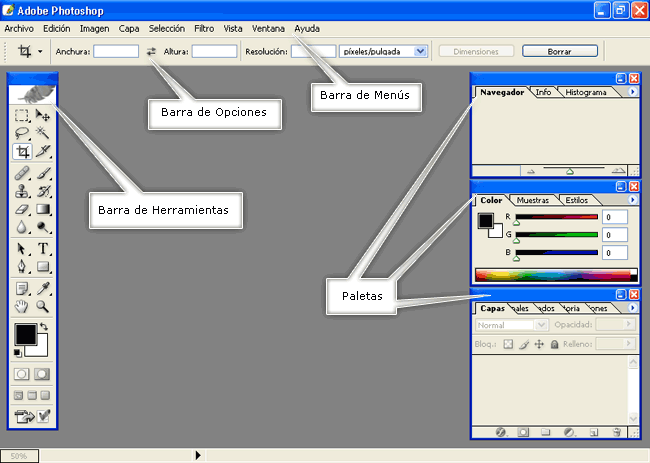Select the Healing Brush tool

[22, 173]
